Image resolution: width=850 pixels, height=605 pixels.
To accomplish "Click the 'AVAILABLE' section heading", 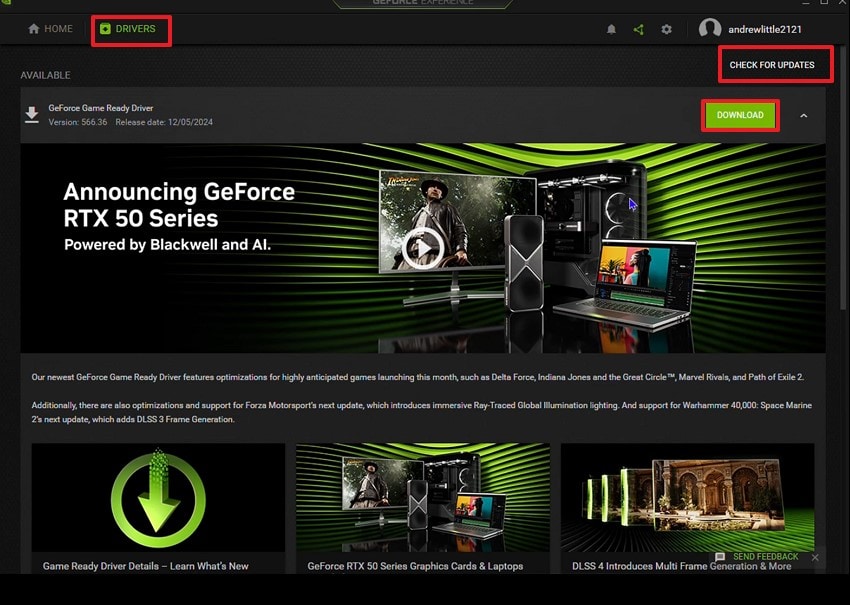I will click(46, 75).
